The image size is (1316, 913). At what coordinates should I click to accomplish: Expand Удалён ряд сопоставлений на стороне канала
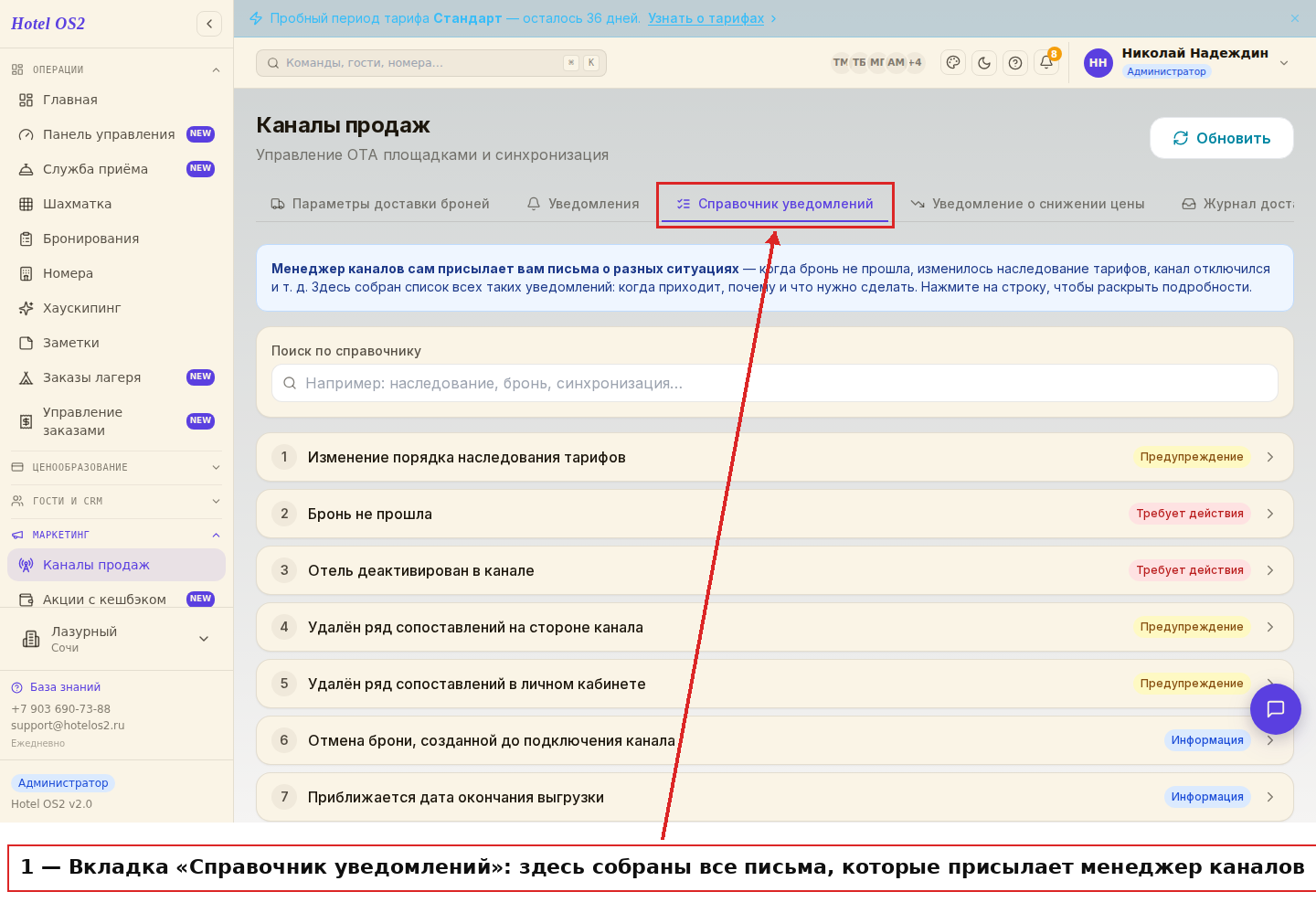click(775, 627)
